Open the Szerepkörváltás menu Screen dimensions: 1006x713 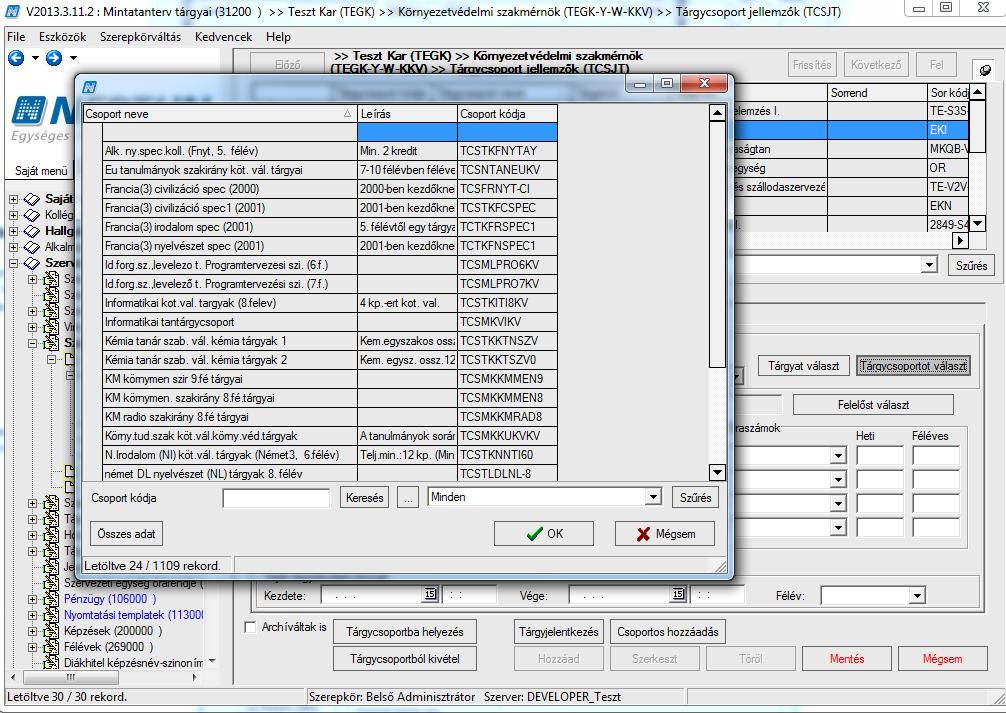click(140, 37)
